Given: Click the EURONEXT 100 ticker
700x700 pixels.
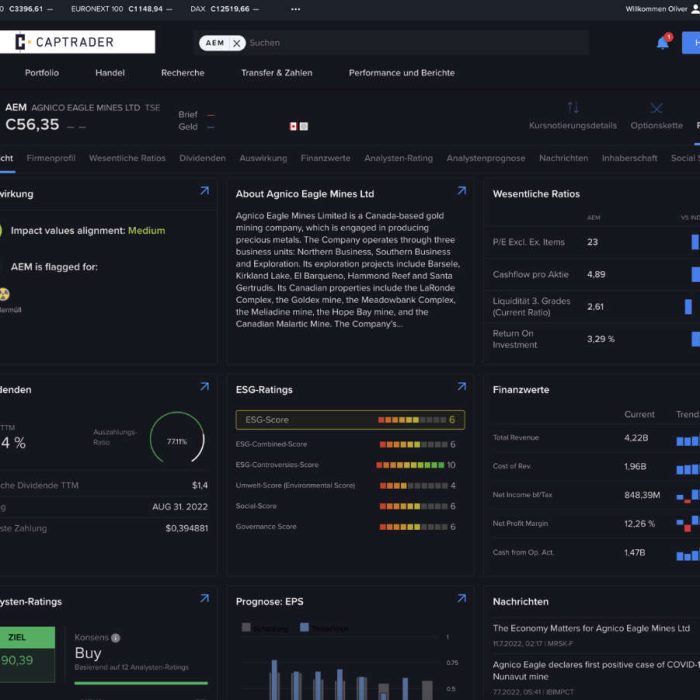Looking at the screenshot, I should (121, 9).
